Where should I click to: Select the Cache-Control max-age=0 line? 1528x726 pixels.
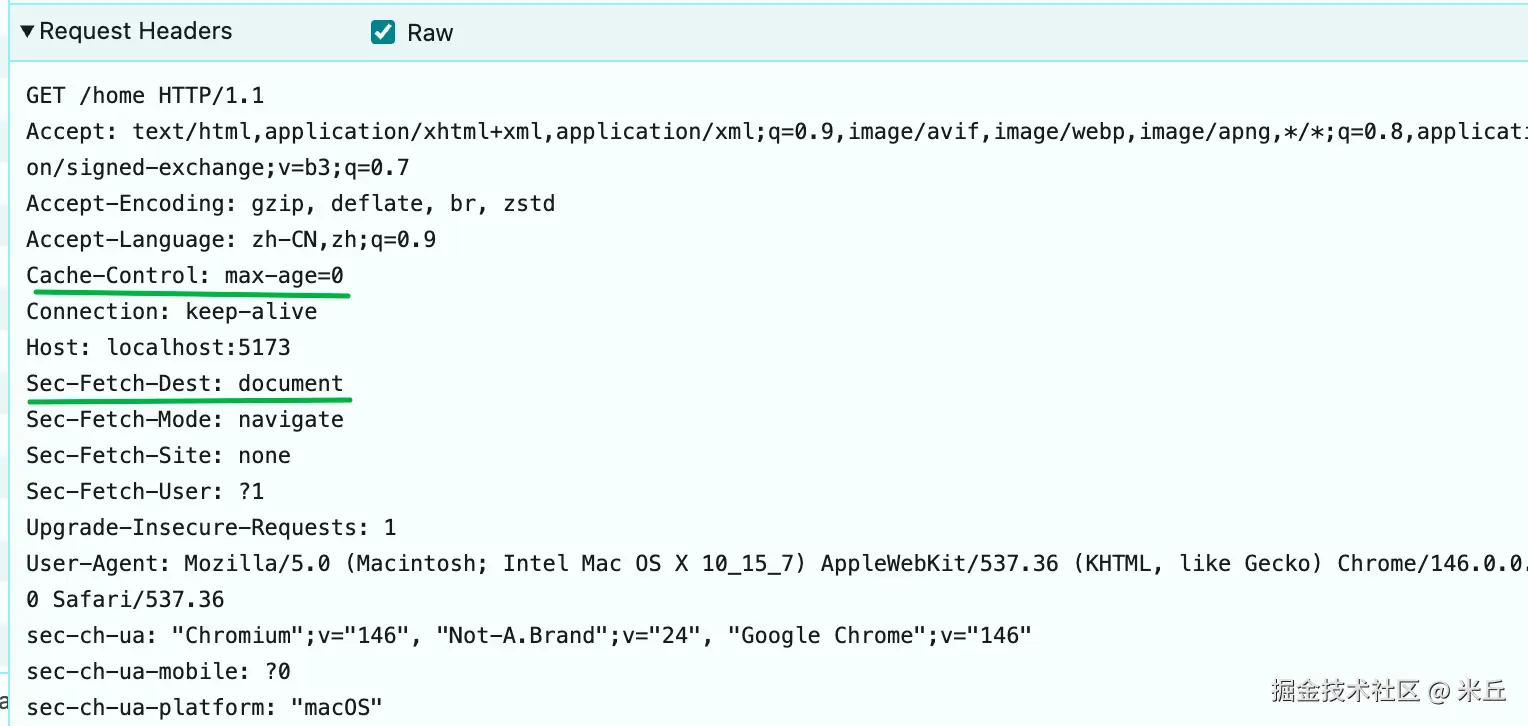coord(185,276)
